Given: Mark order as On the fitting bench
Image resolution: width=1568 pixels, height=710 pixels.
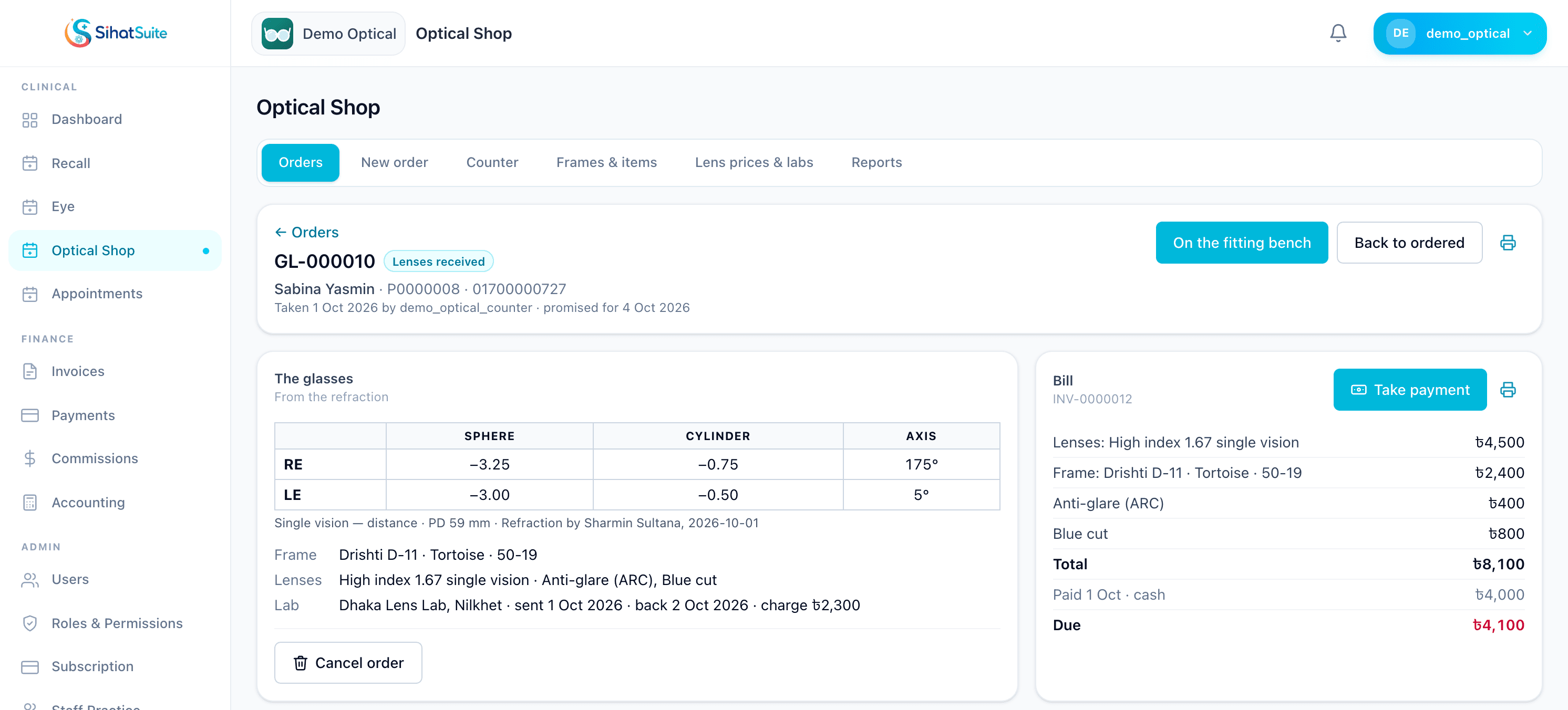Looking at the screenshot, I should click(1241, 242).
